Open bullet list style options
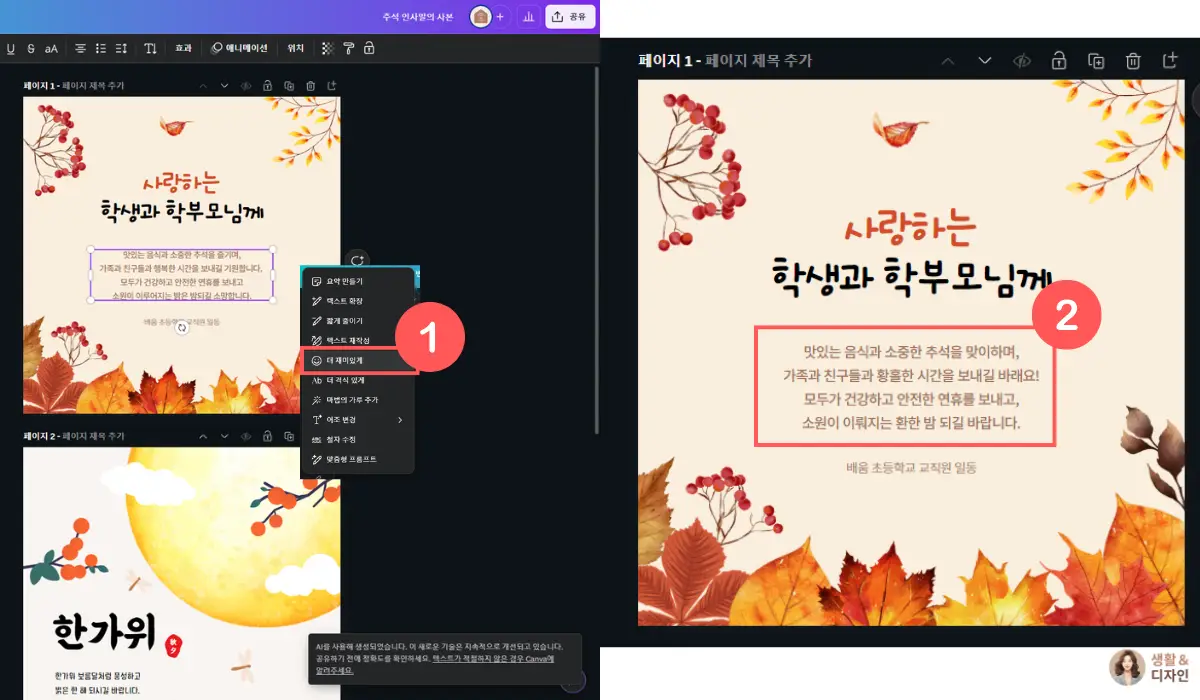The width and height of the screenshot is (1200, 700). pyautogui.click(x=100, y=47)
